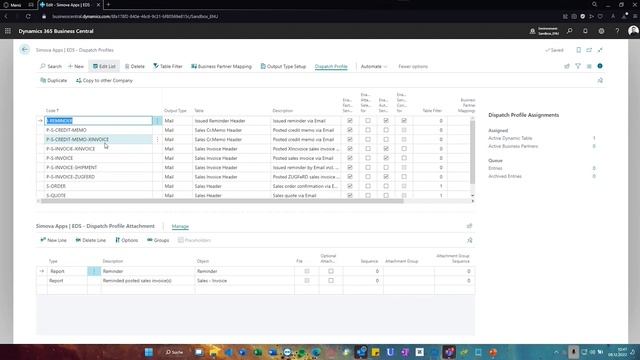Screen dimensions: 640x360
Task: Click Delete in the action bar
Action: click(135, 66)
